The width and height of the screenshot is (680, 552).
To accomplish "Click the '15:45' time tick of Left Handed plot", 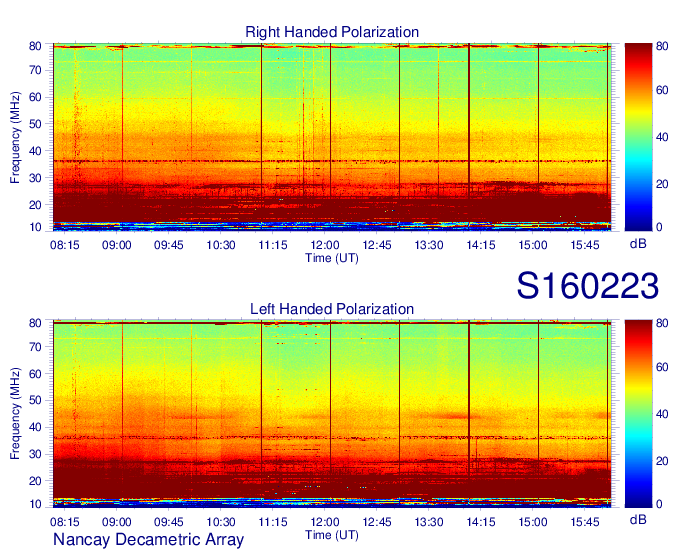I will click(585, 522).
